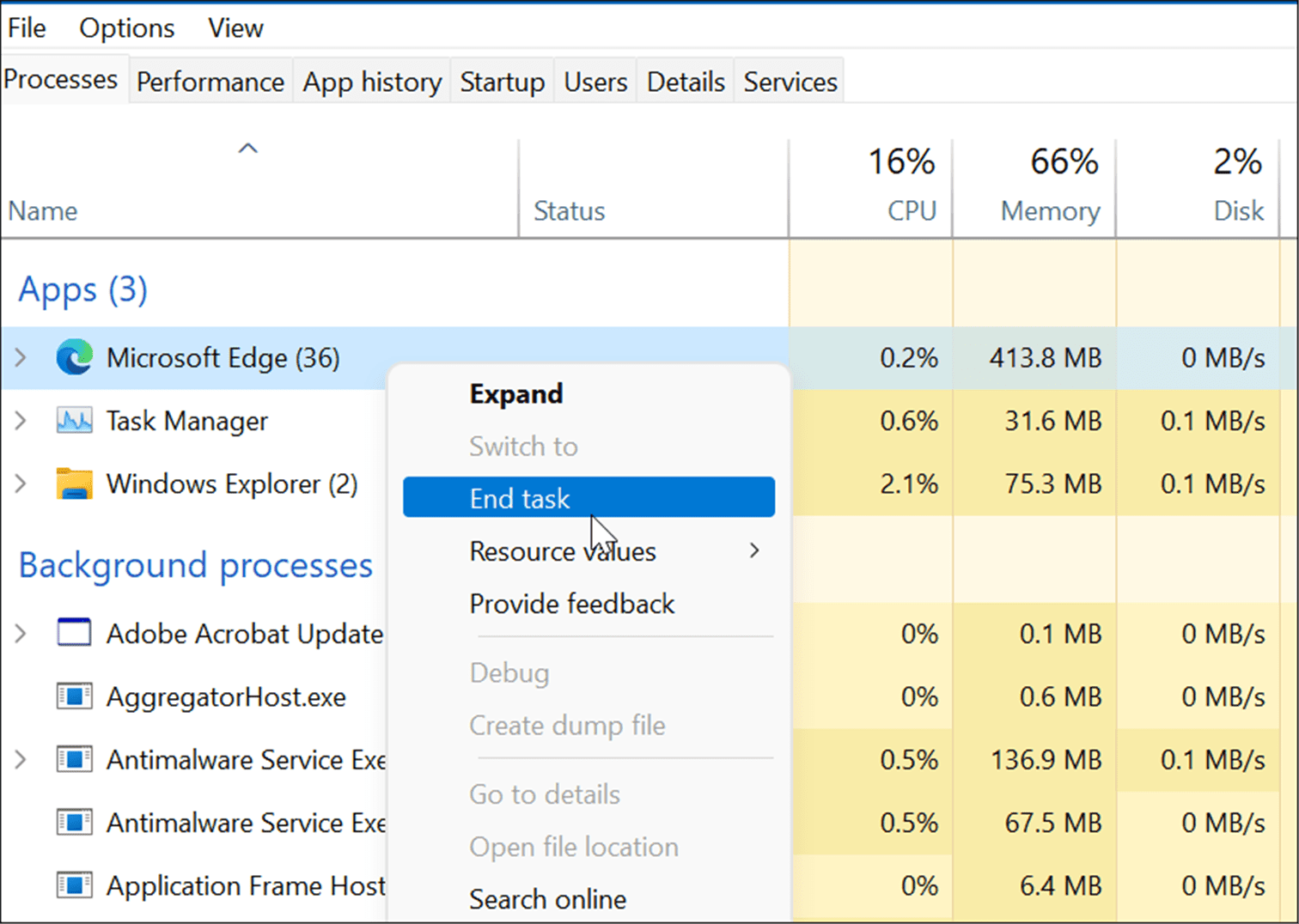
Task: Open the Options menu
Action: pyautogui.click(x=125, y=27)
